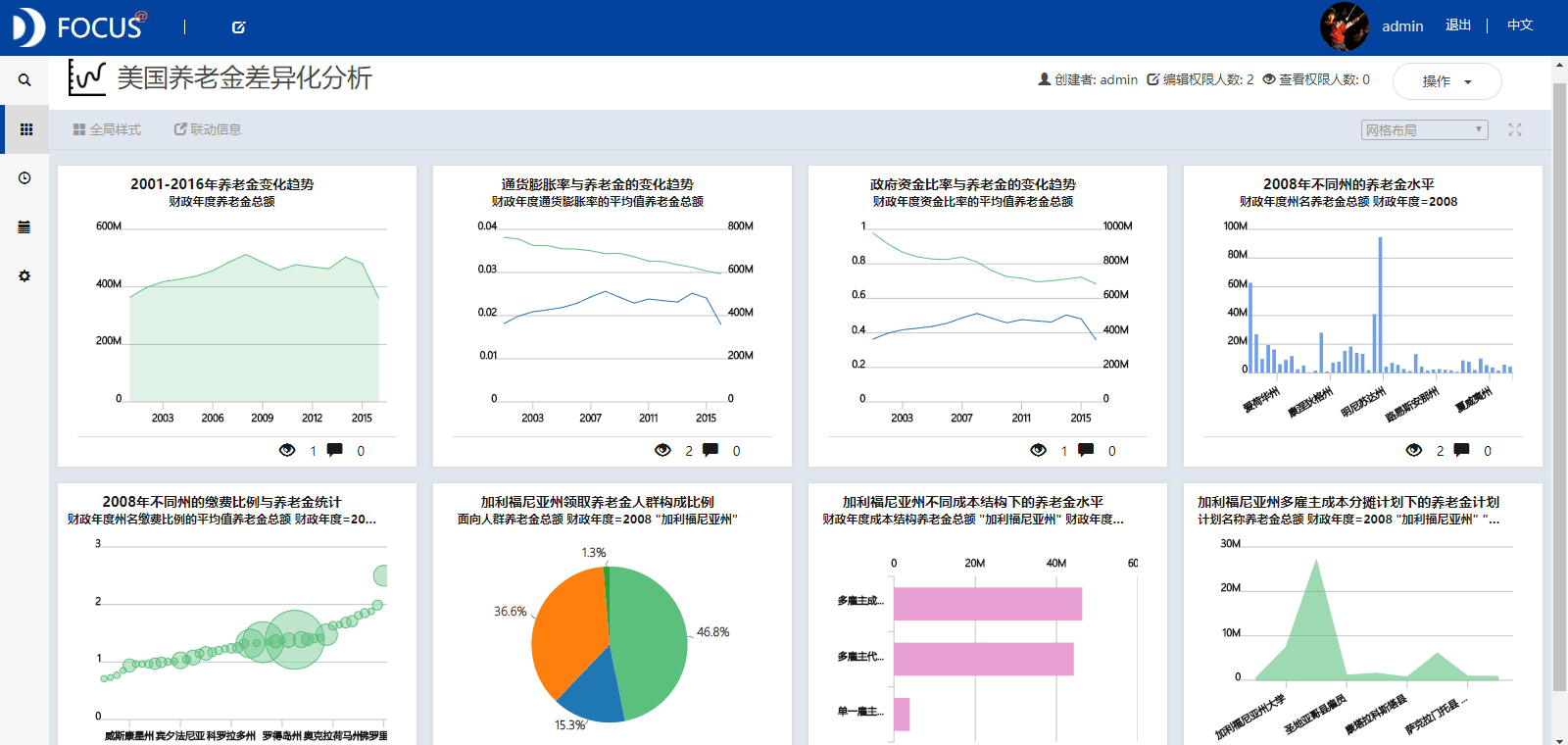
Task: Click eye views icon on 通货膨胀率 chart
Action: coord(662,450)
